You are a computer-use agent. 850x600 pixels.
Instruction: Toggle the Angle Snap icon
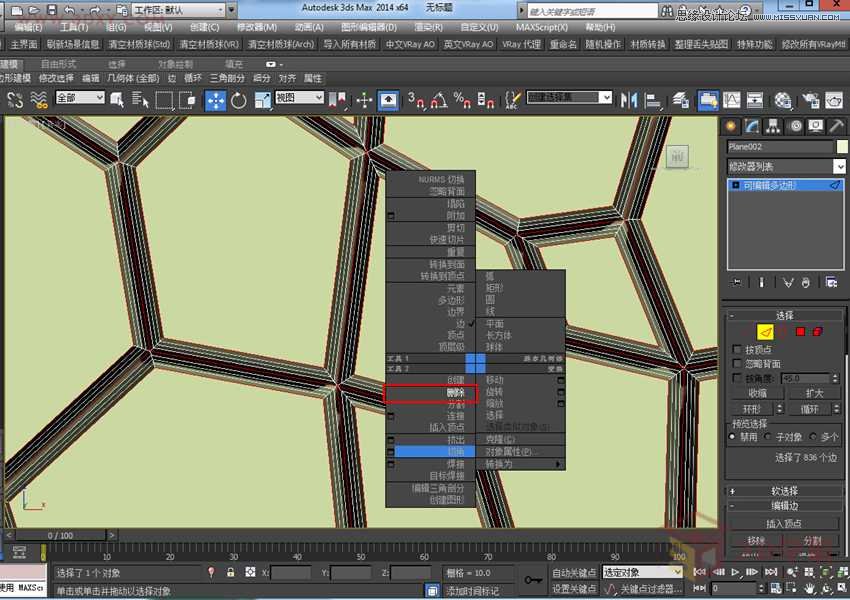(x=439, y=100)
